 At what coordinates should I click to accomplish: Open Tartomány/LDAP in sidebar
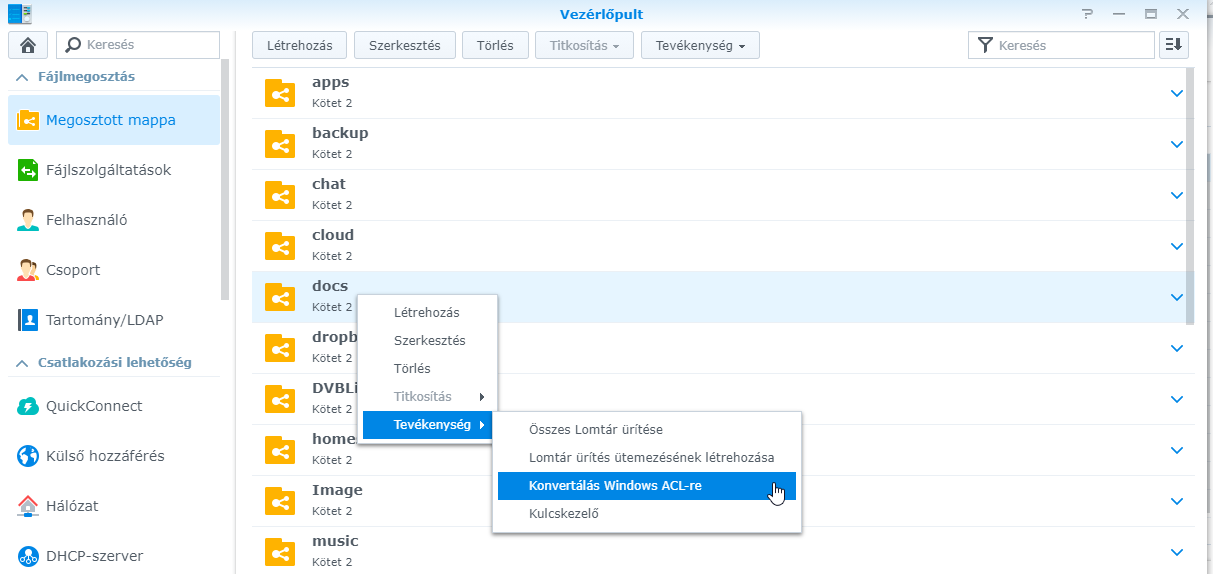pyautogui.click(x=114, y=320)
